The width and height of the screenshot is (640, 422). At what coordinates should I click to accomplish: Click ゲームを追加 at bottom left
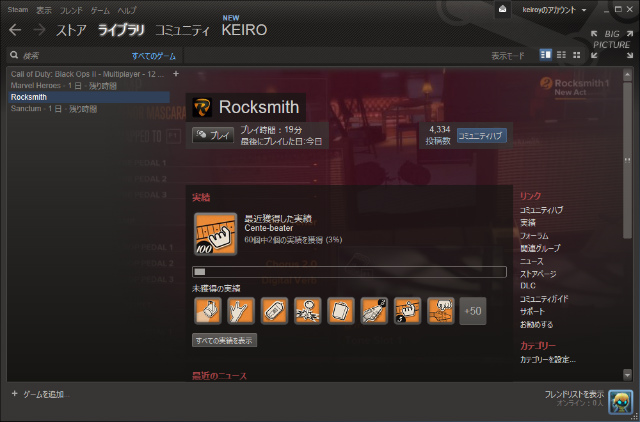(46, 394)
